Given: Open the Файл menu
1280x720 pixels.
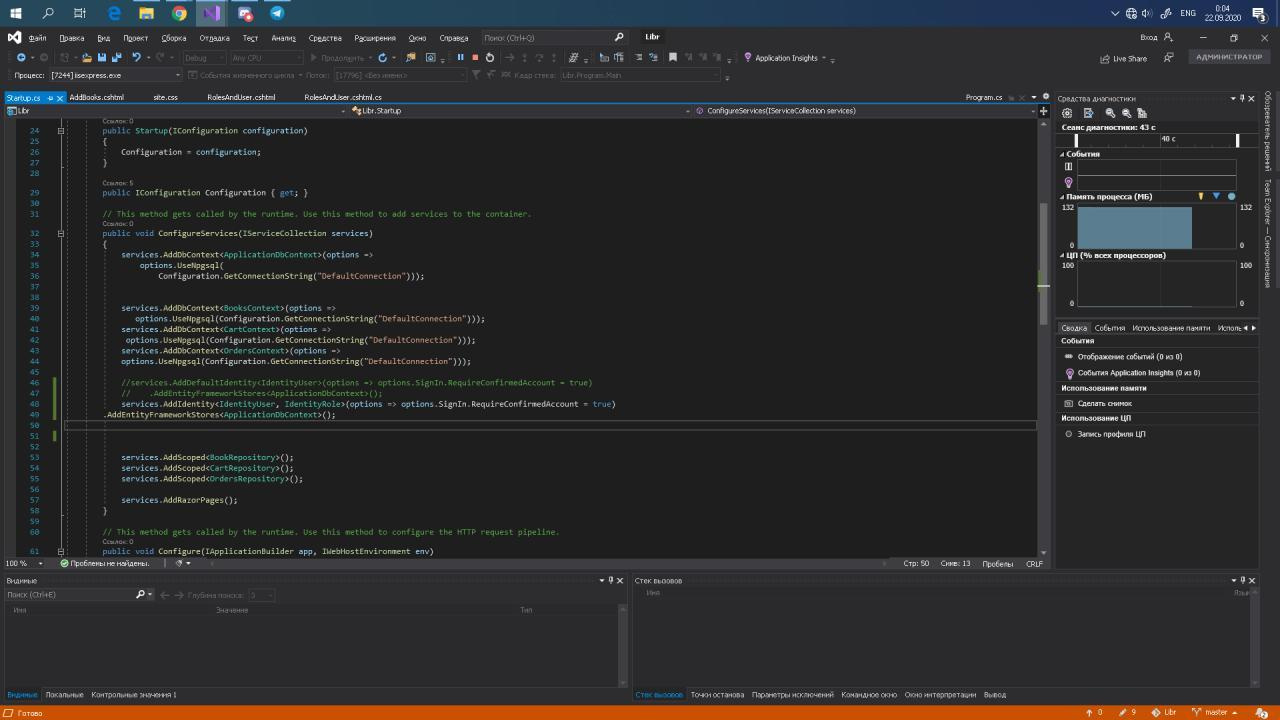Looking at the screenshot, I should [x=38, y=38].
